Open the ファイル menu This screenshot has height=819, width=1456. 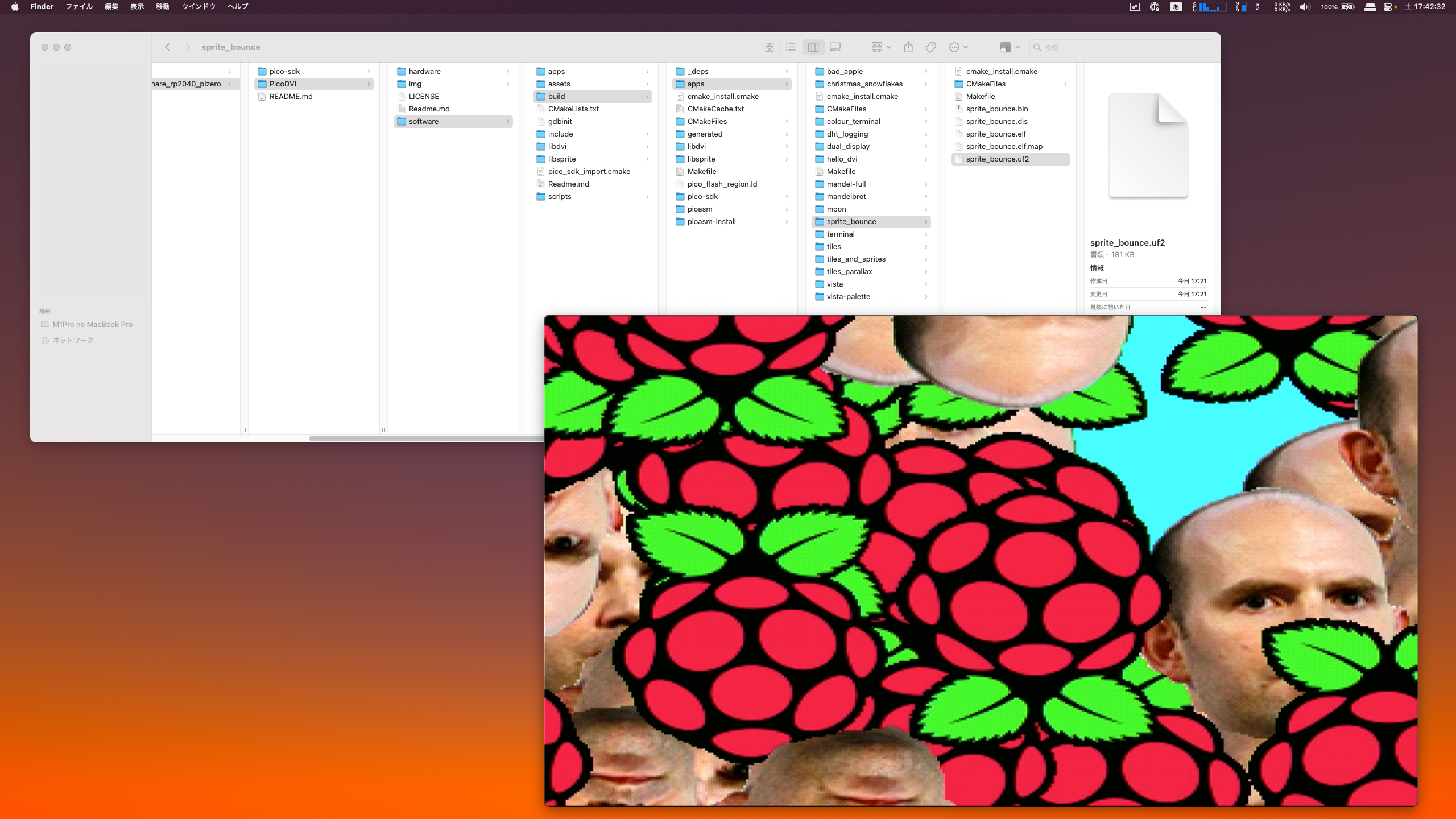(79, 7)
